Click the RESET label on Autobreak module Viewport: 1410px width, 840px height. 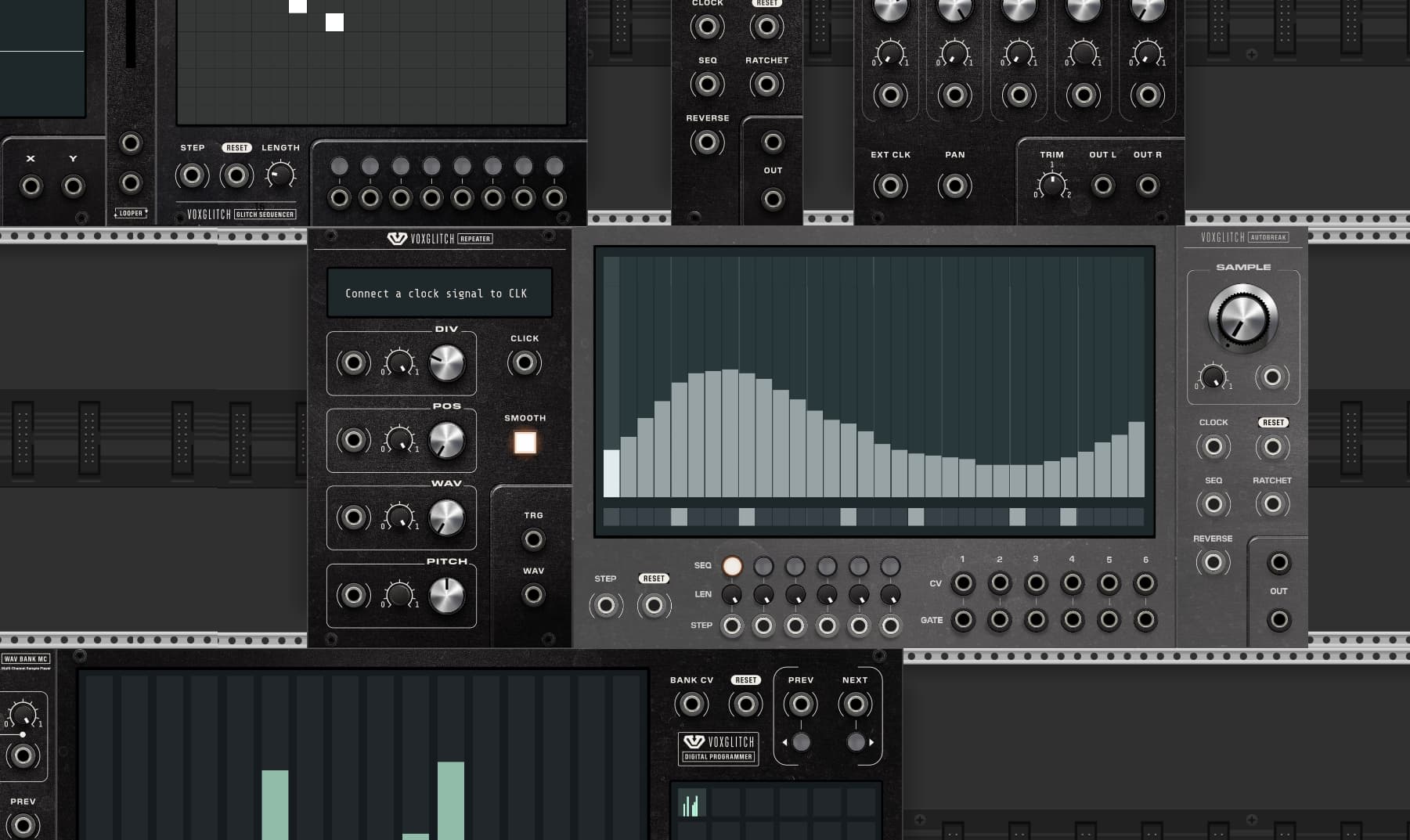point(1273,423)
